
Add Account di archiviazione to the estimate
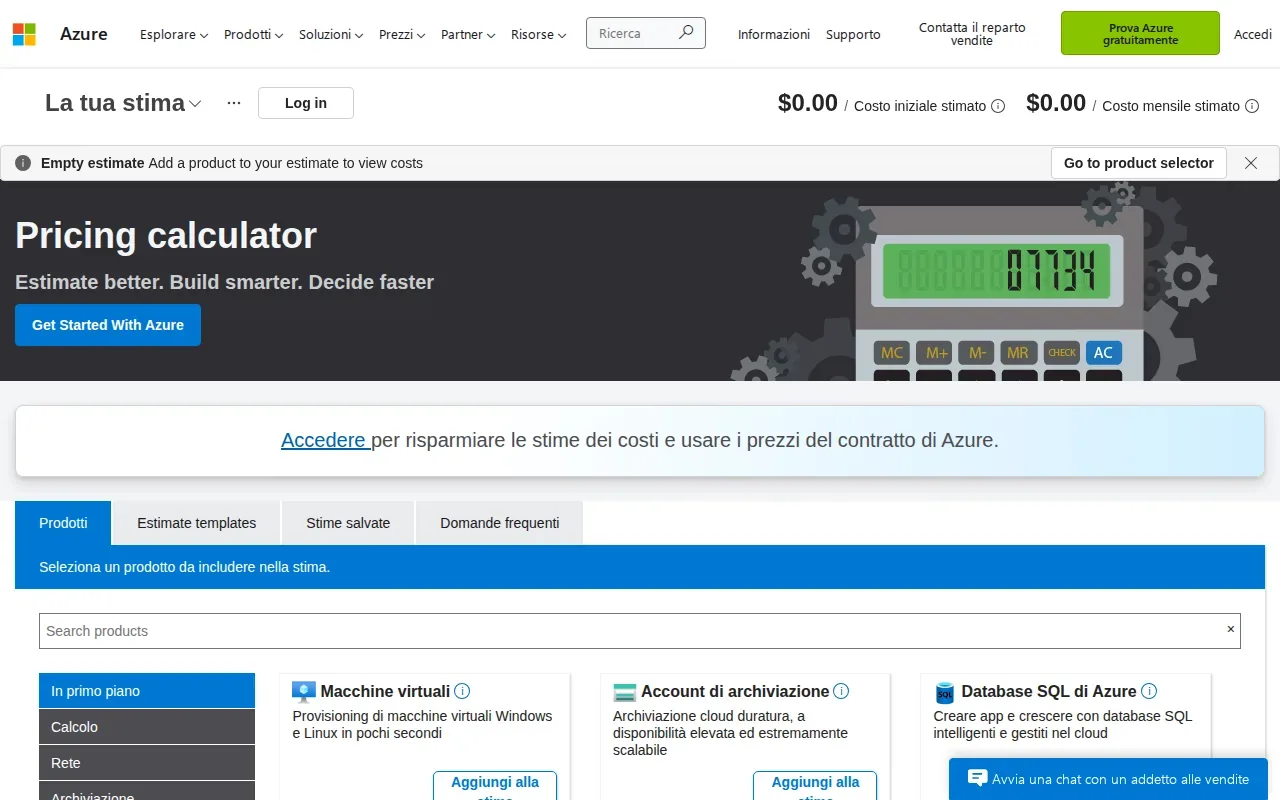815,785
